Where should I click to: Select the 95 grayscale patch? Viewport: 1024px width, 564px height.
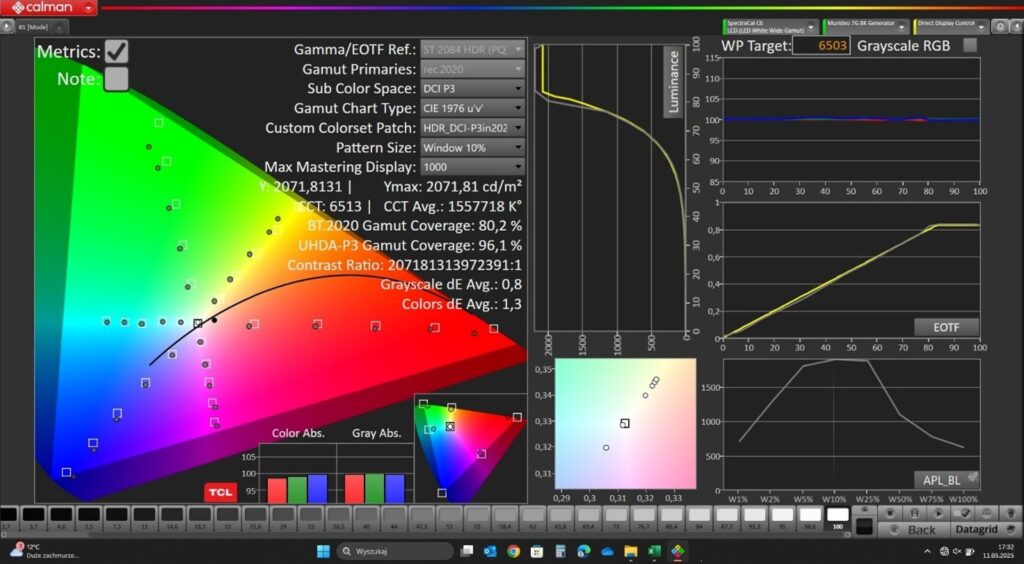click(782, 518)
